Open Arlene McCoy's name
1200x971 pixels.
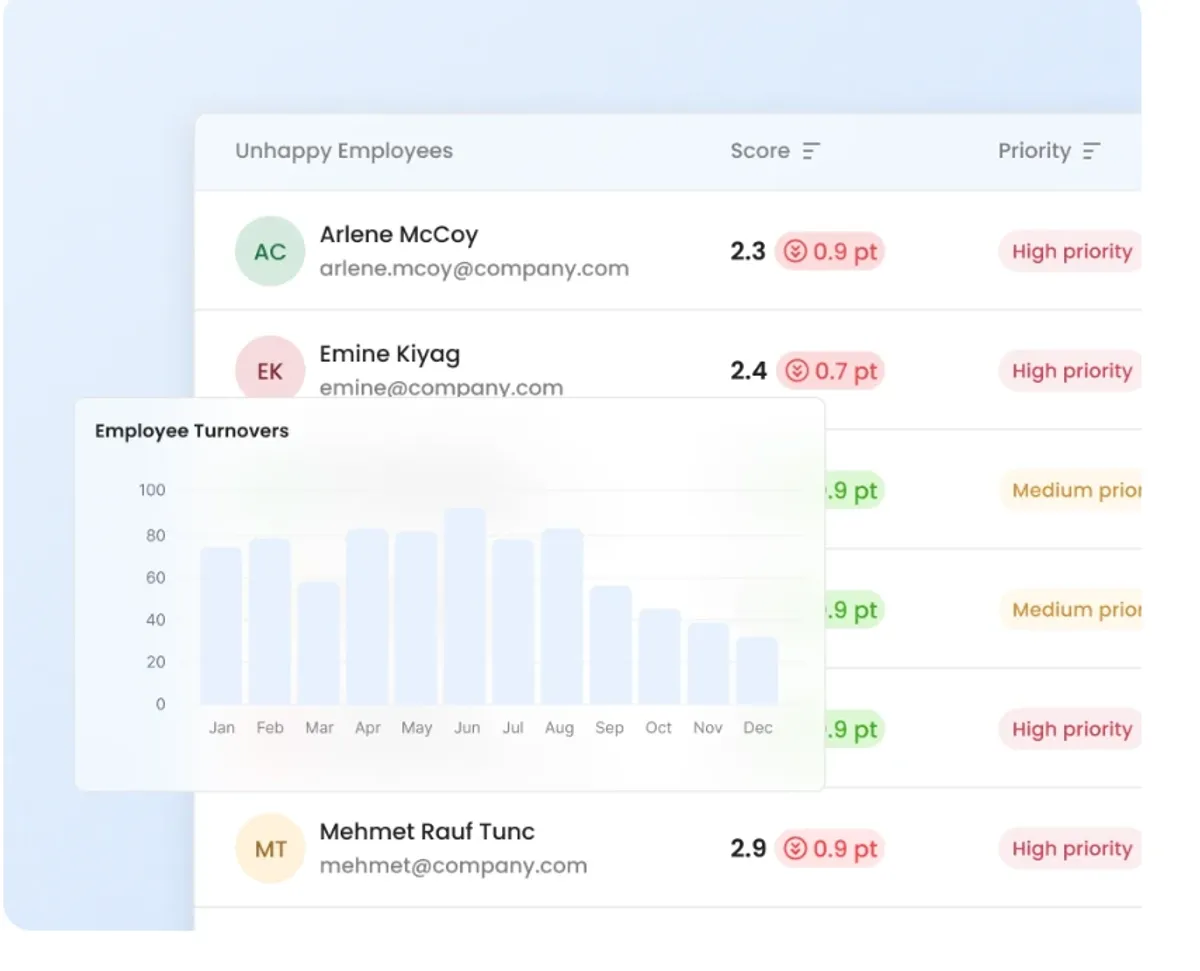point(399,235)
